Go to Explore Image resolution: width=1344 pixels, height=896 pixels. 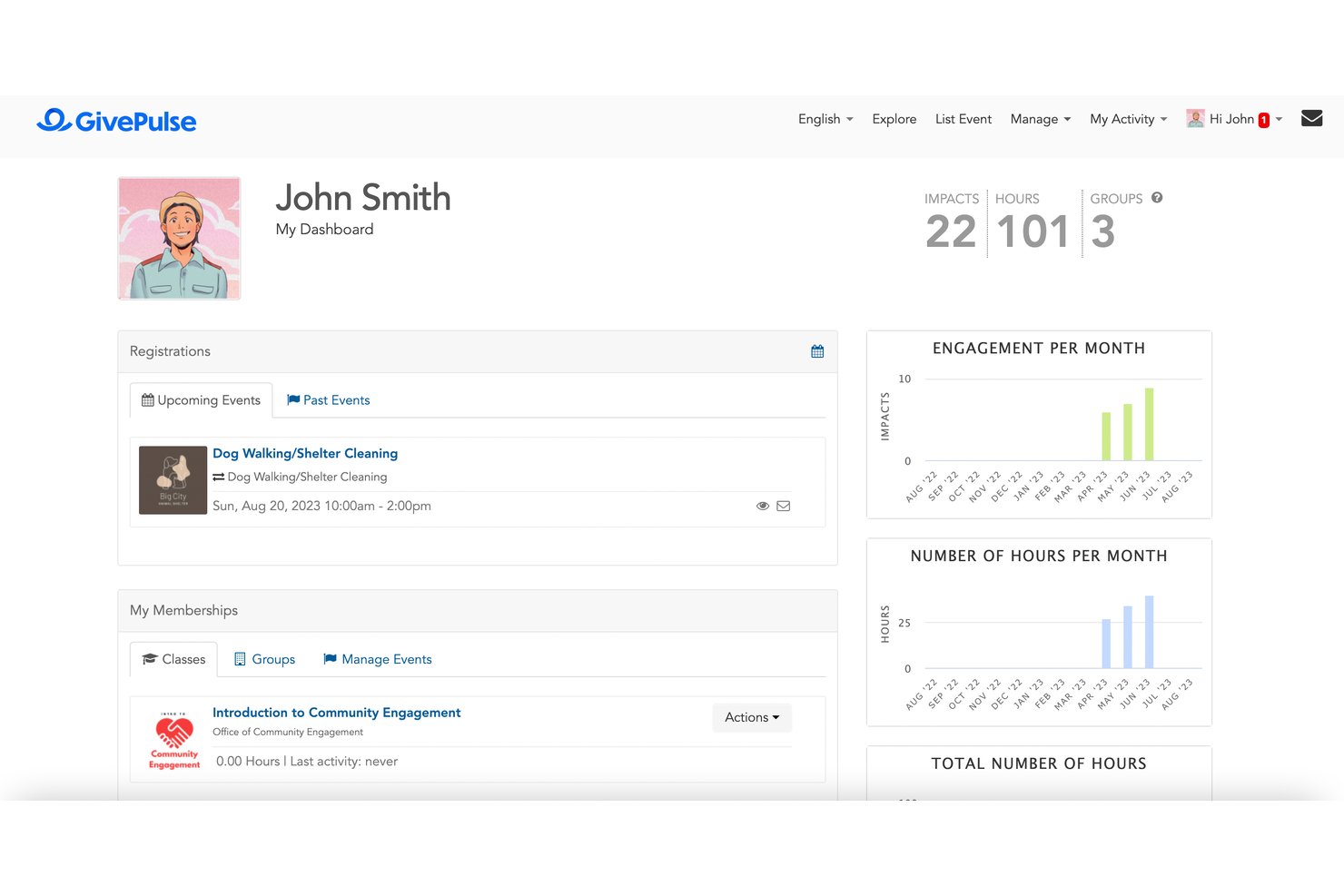pos(894,119)
